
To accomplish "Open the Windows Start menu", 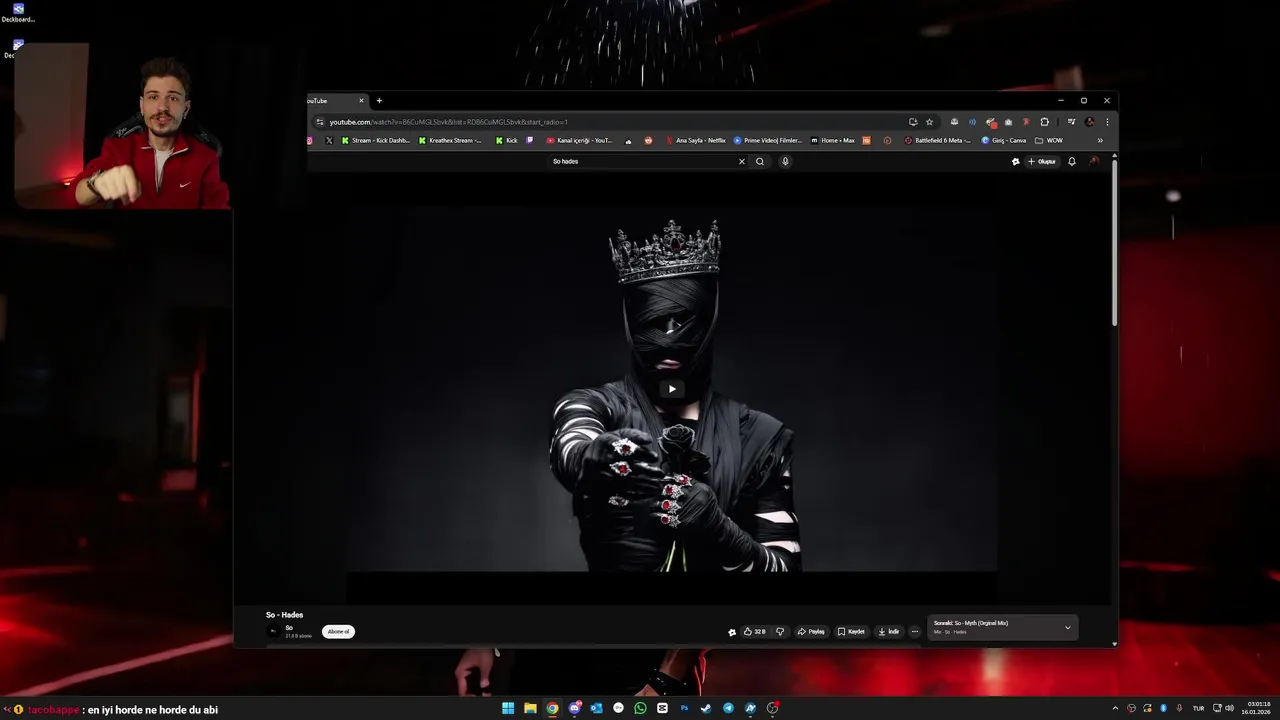I will [x=508, y=708].
